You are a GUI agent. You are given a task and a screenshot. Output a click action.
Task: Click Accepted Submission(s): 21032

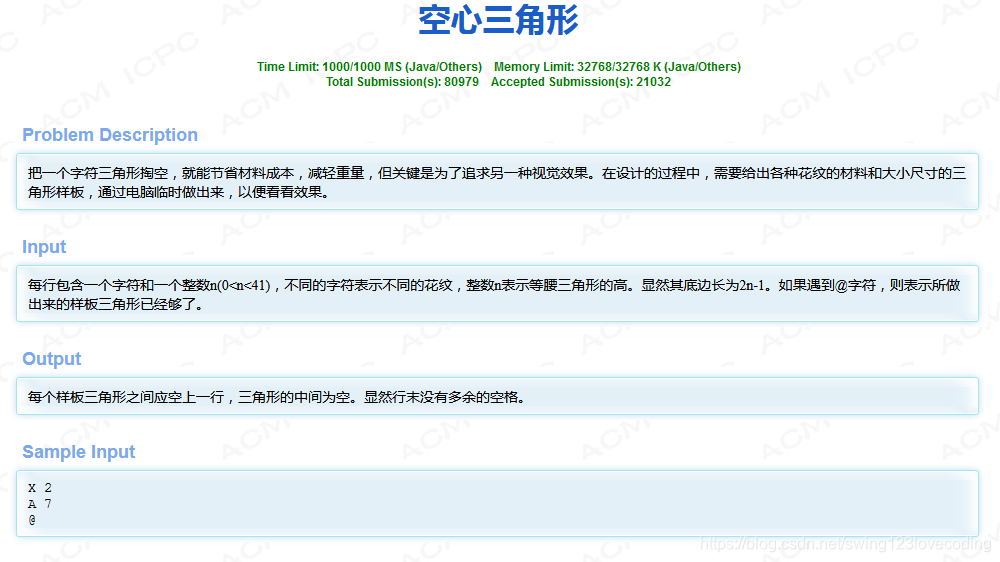coord(580,82)
